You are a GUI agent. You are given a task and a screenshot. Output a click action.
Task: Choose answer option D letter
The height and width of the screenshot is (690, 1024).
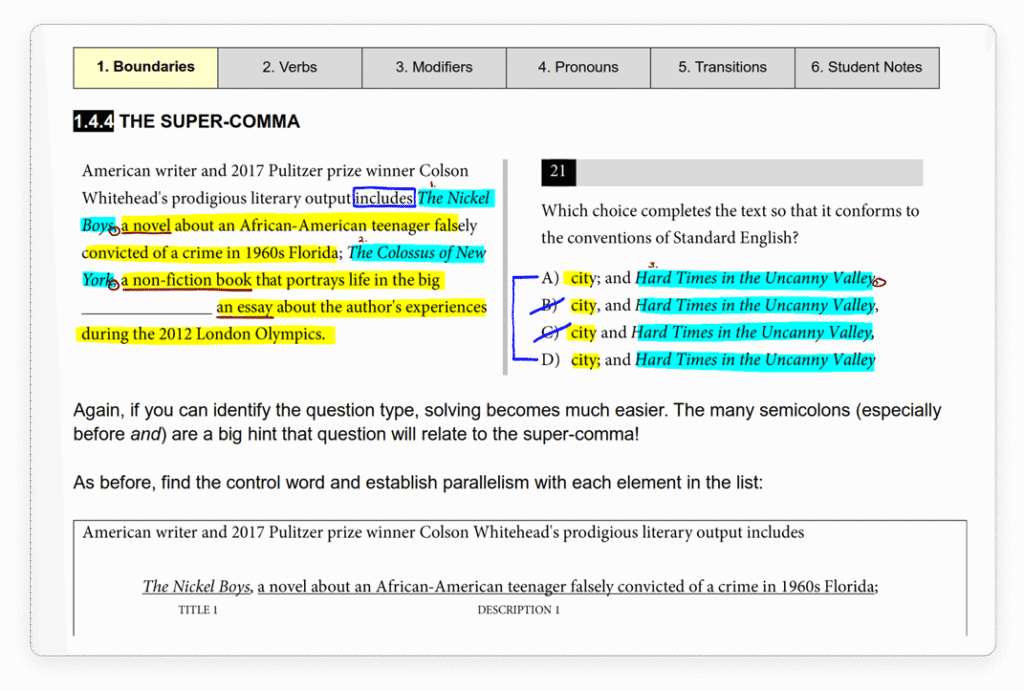click(x=551, y=360)
